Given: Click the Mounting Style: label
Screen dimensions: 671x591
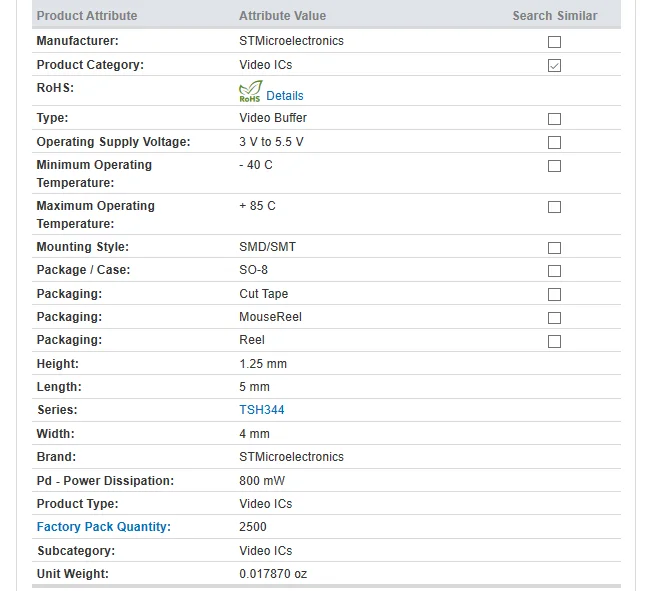Looking at the screenshot, I should [83, 247].
